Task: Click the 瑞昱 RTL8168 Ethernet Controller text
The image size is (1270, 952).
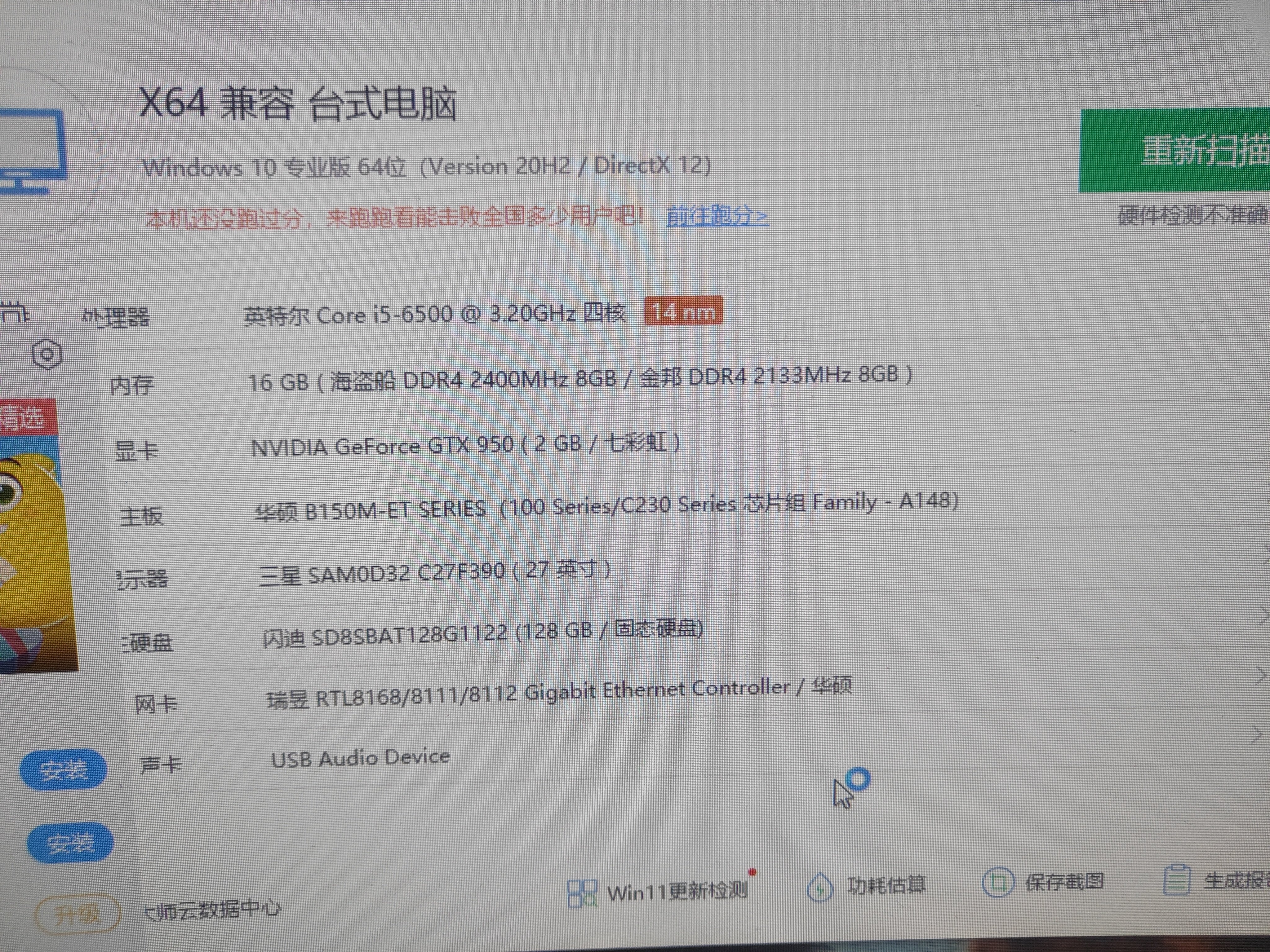Action: tap(559, 693)
